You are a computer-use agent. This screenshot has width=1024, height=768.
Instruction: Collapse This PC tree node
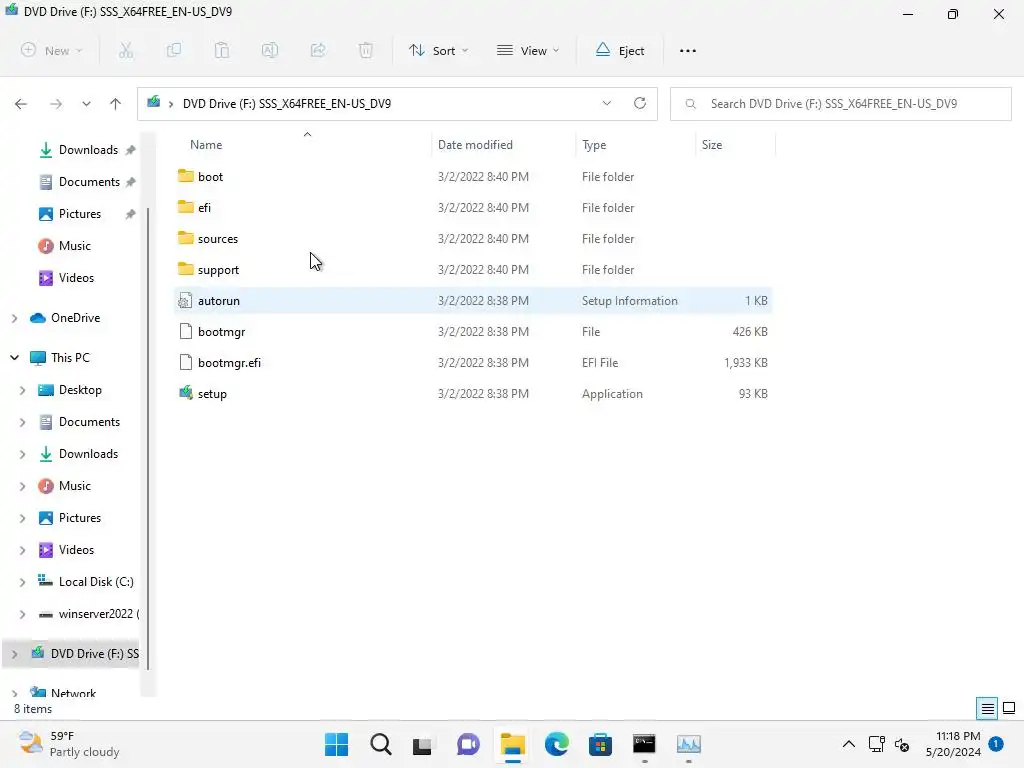tap(14, 358)
